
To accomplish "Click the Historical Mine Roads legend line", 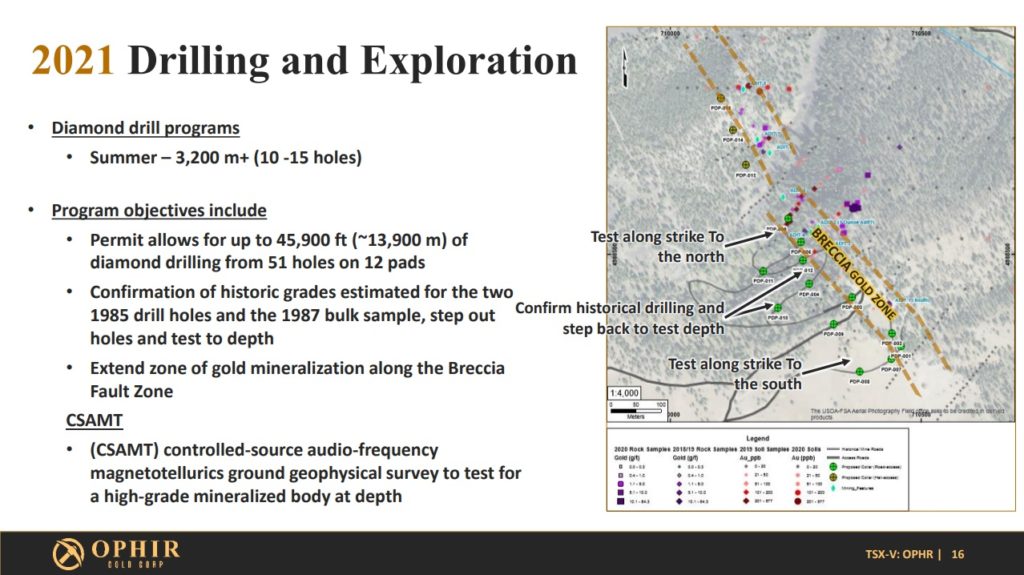I will click(x=831, y=449).
